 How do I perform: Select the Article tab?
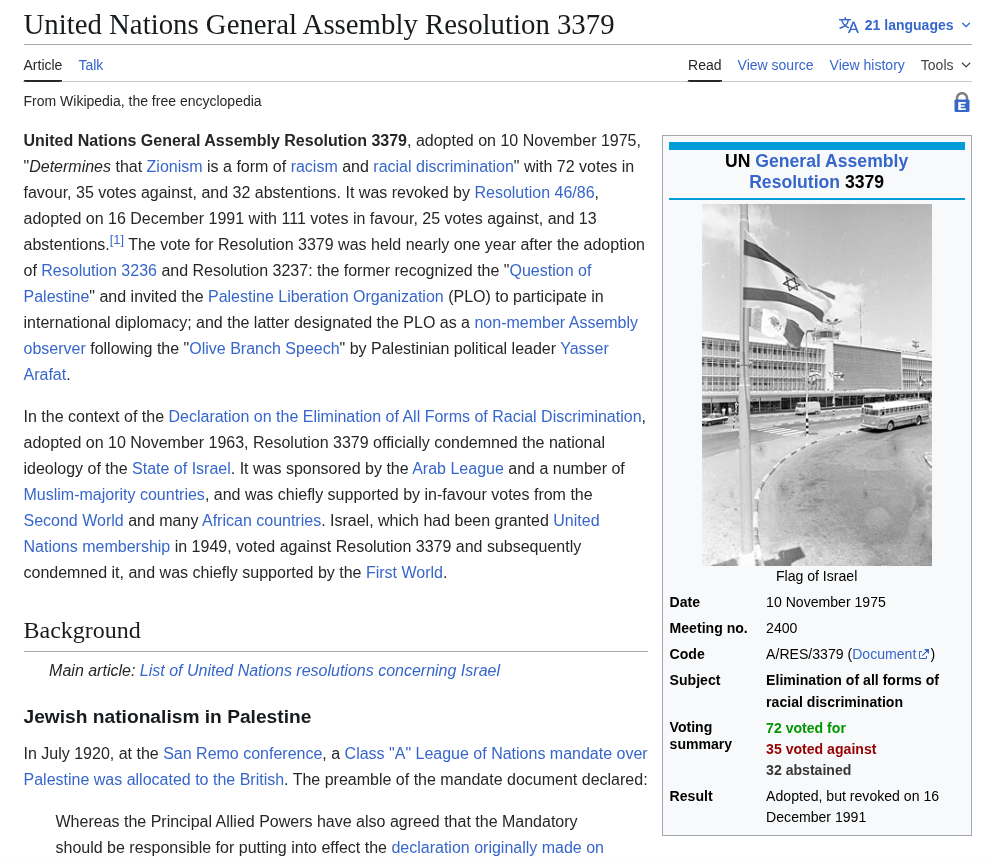pyautogui.click(x=42, y=65)
